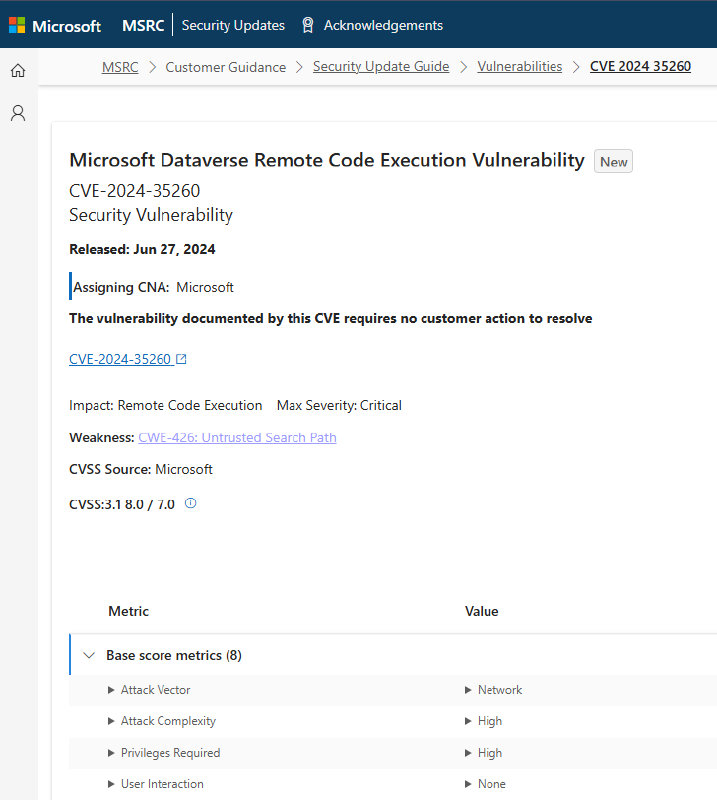Expand the Attack Complexity metric row
Viewport: 717px width, 800px height.
pyautogui.click(x=112, y=721)
